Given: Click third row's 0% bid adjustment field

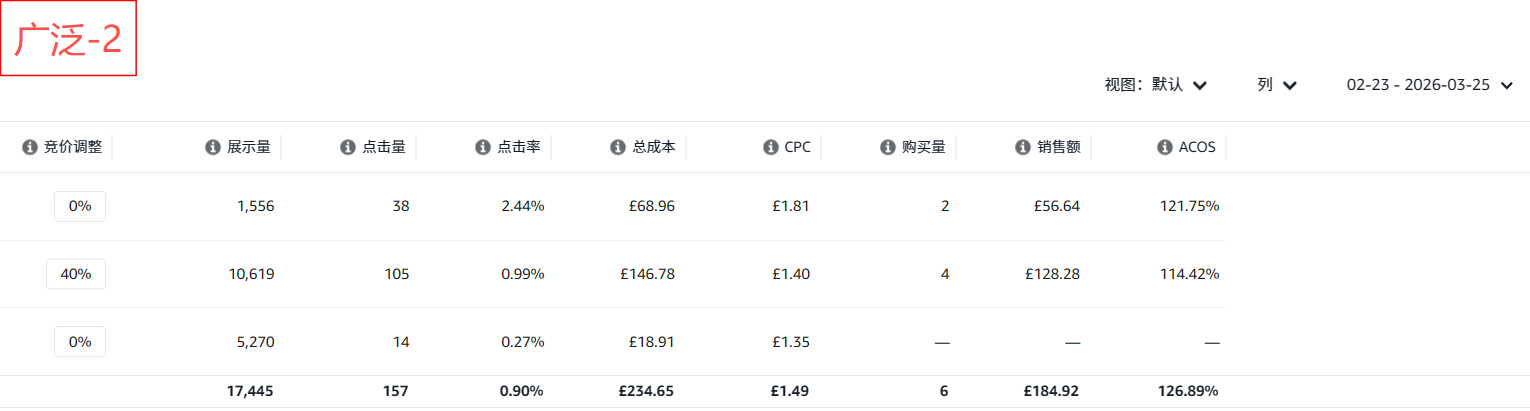Looking at the screenshot, I should [80, 341].
